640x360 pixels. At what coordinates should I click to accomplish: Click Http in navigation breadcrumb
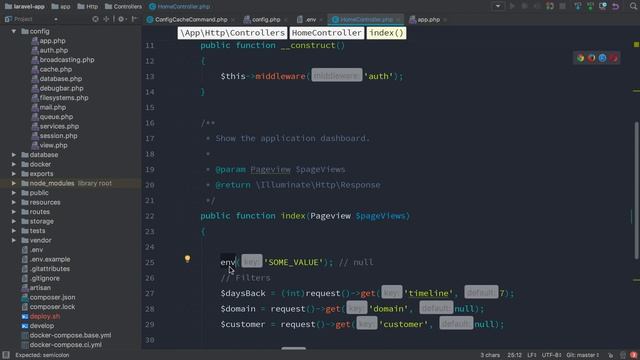[88, 6]
